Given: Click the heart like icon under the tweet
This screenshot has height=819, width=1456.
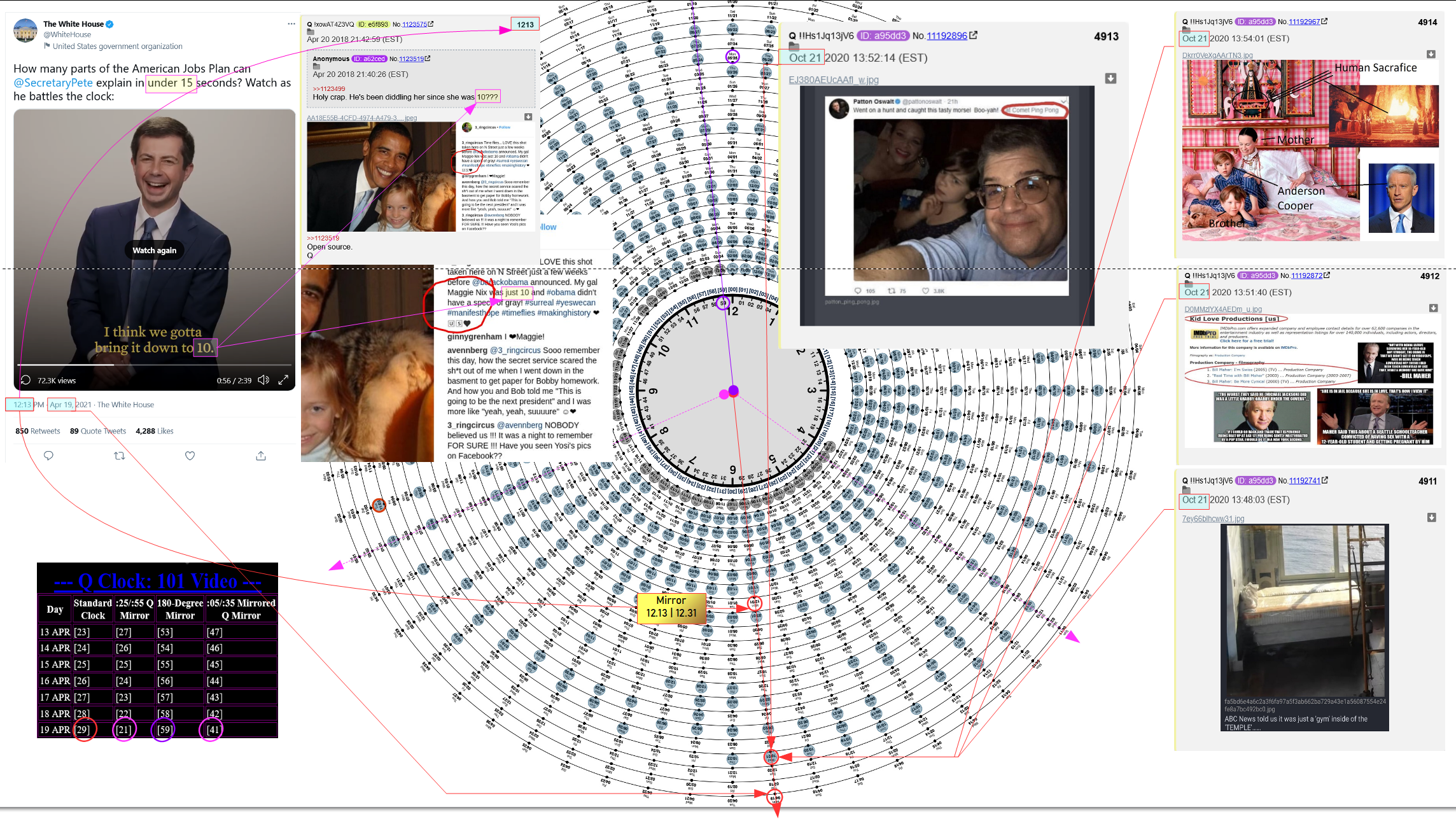Looking at the screenshot, I should click(x=190, y=456).
